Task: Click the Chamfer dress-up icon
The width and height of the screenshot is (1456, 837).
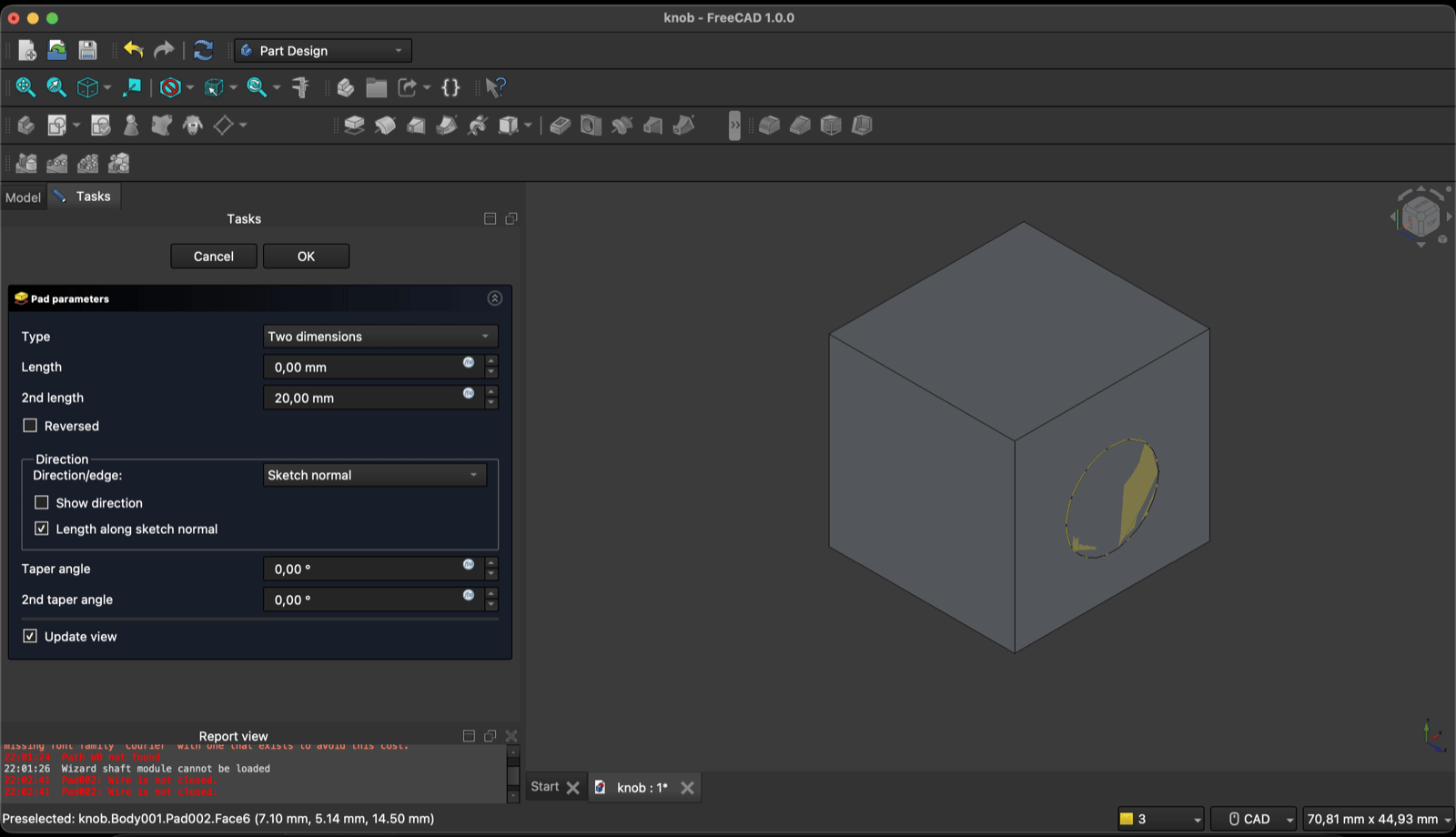Action: (x=800, y=125)
